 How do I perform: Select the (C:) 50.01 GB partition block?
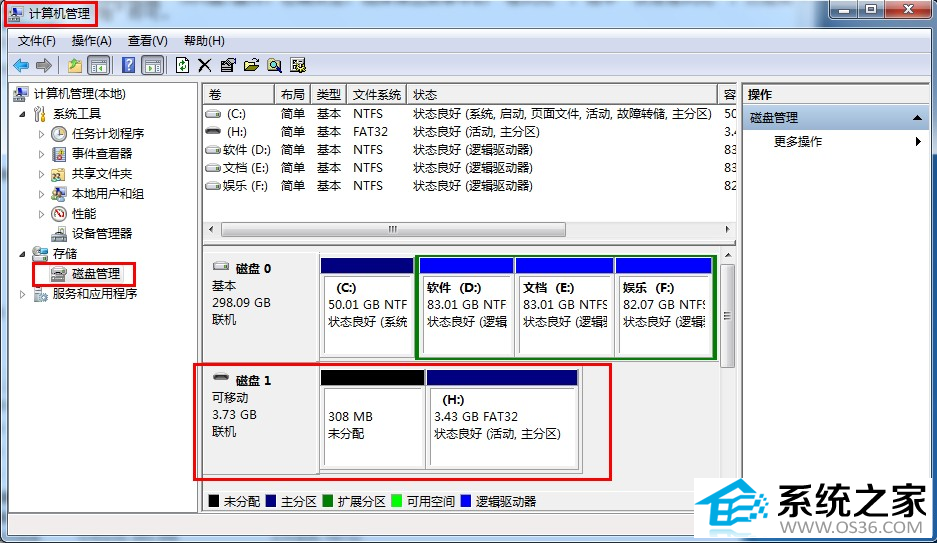367,307
